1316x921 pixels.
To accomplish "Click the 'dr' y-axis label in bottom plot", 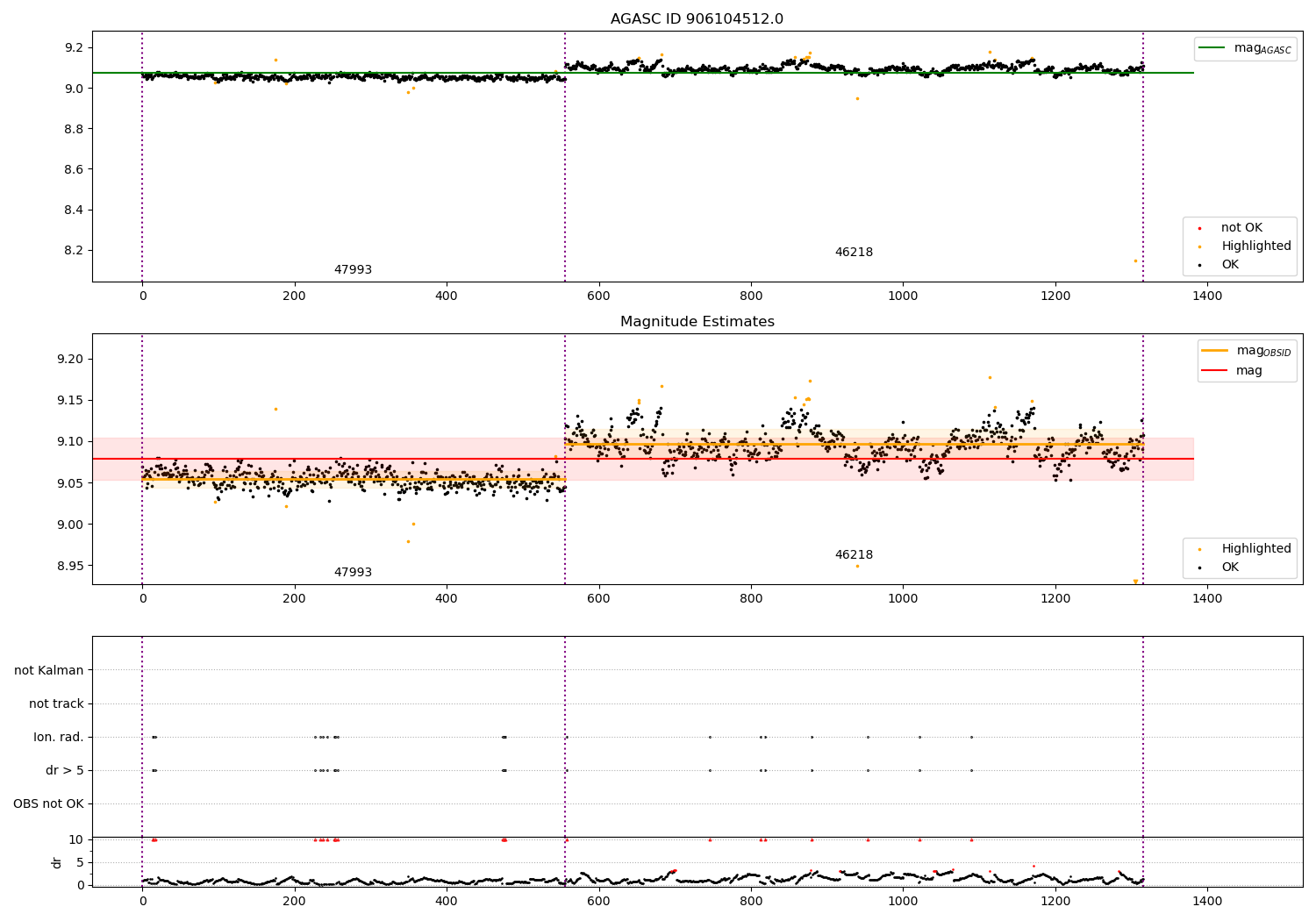I will point(57,862).
